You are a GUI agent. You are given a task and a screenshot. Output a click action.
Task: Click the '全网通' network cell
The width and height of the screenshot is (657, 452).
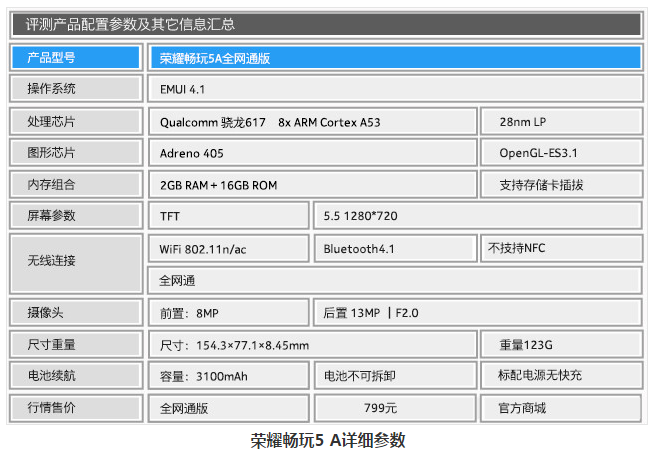(x=395, y=280)
